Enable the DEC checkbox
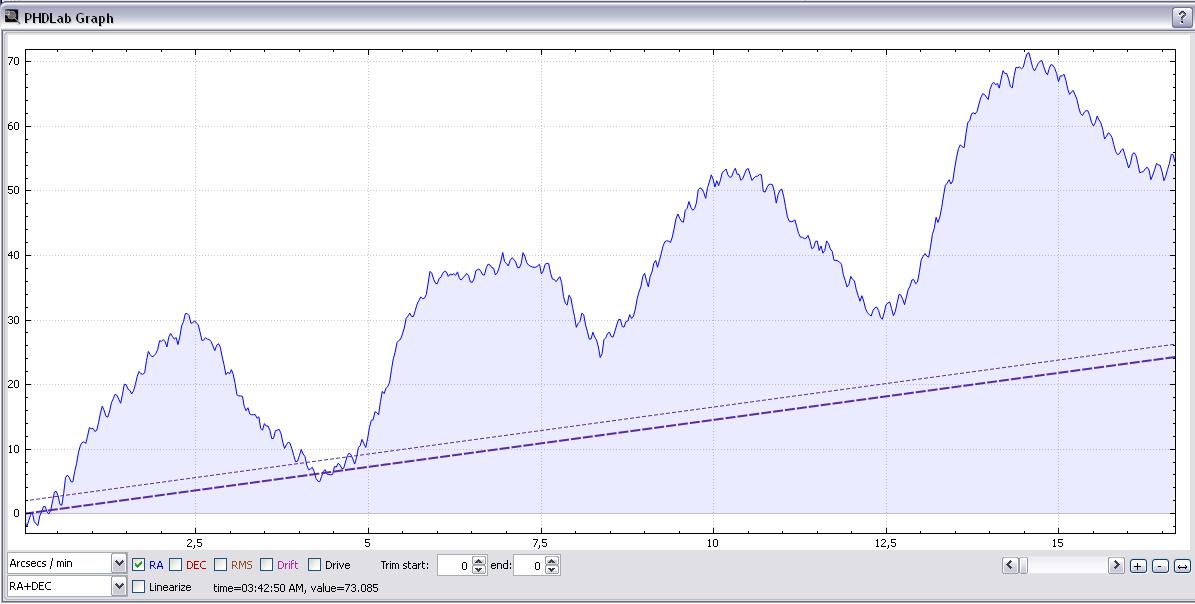This screenshot has width=1195, height=604. point(175,564)
